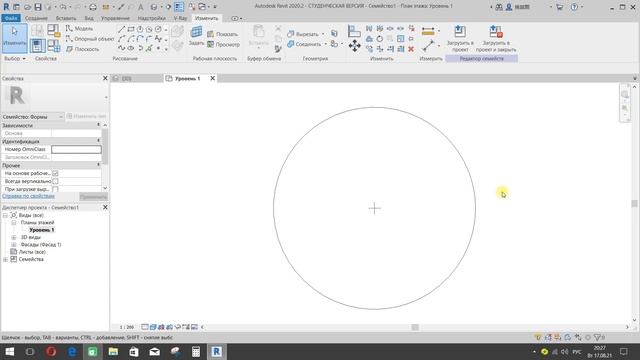Click Загрузить в проект (Load into Project)

coord(460,38)
